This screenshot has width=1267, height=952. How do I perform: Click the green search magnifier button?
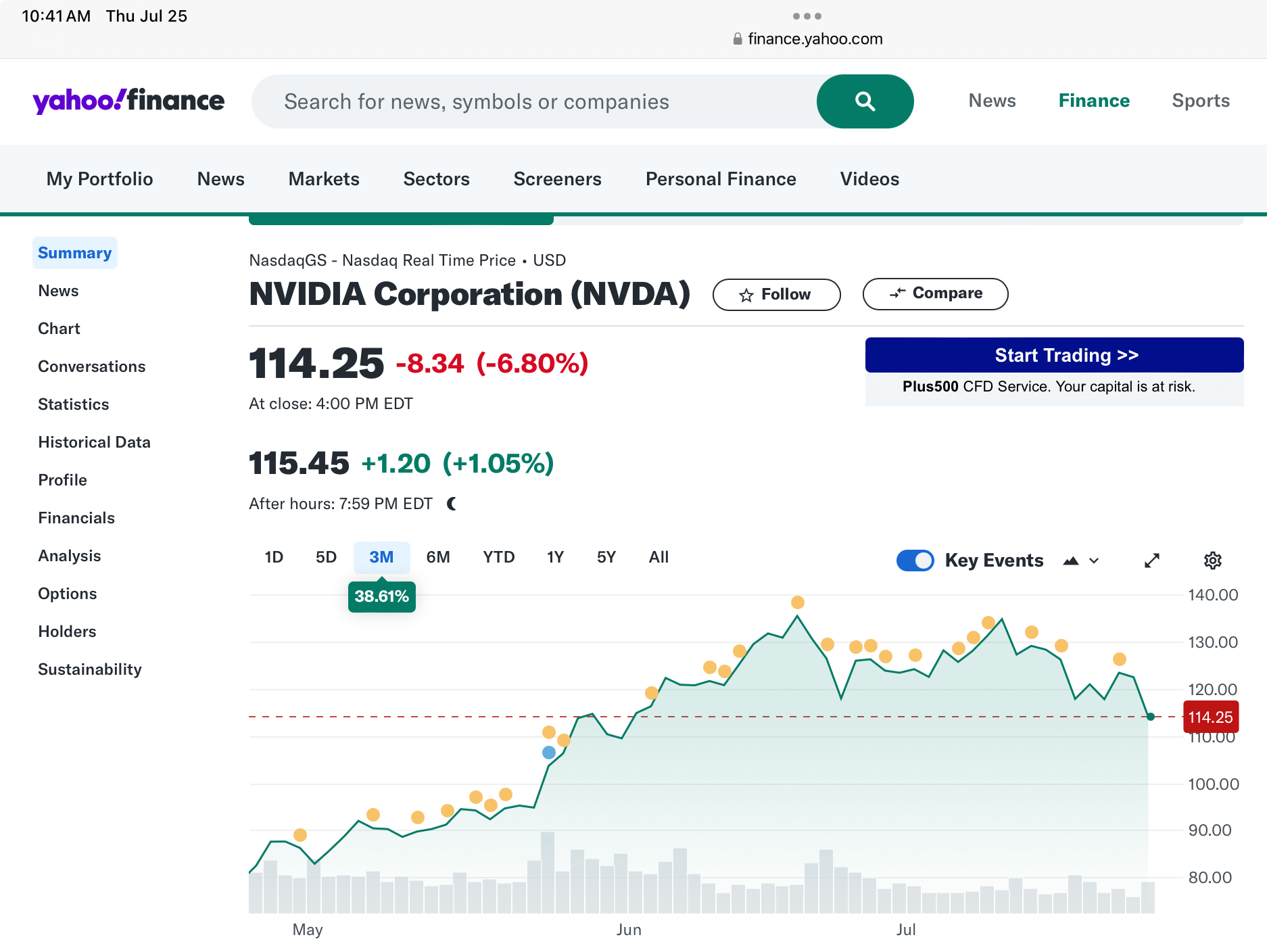click(x=865, y=101)
